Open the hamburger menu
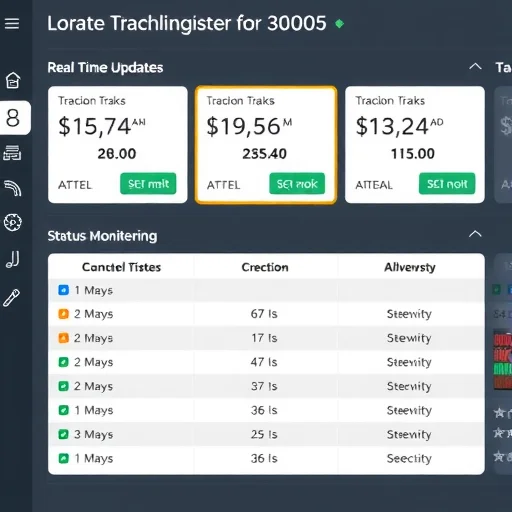Image resolution: width=512 pixels, height=512 pixels. coord(12,24)
